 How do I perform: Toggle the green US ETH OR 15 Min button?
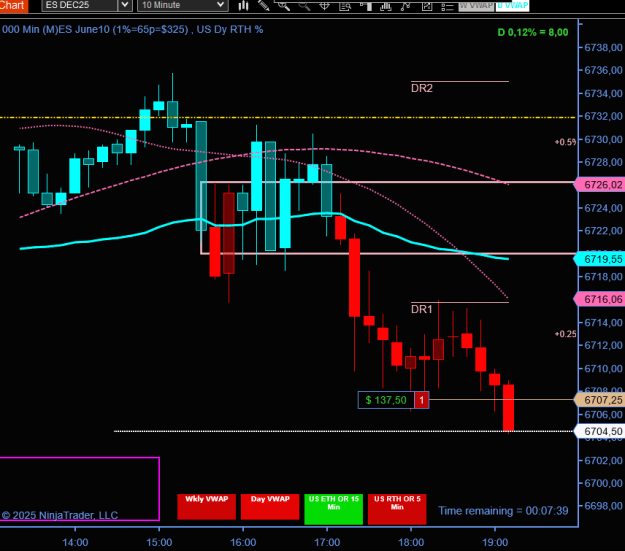pyautogui.click(x=334, y=509)
